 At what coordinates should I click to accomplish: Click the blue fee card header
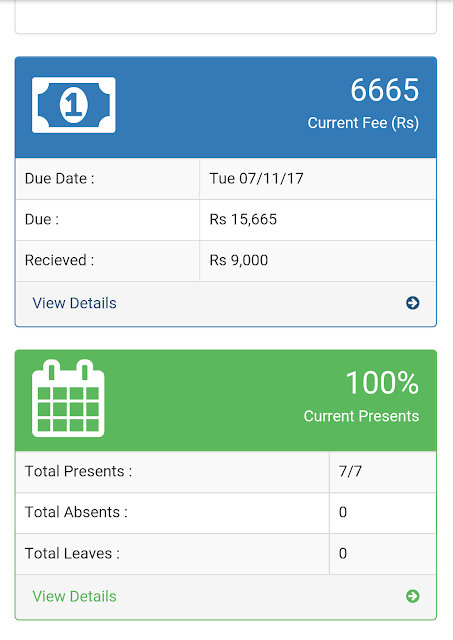tap(226, 107)
